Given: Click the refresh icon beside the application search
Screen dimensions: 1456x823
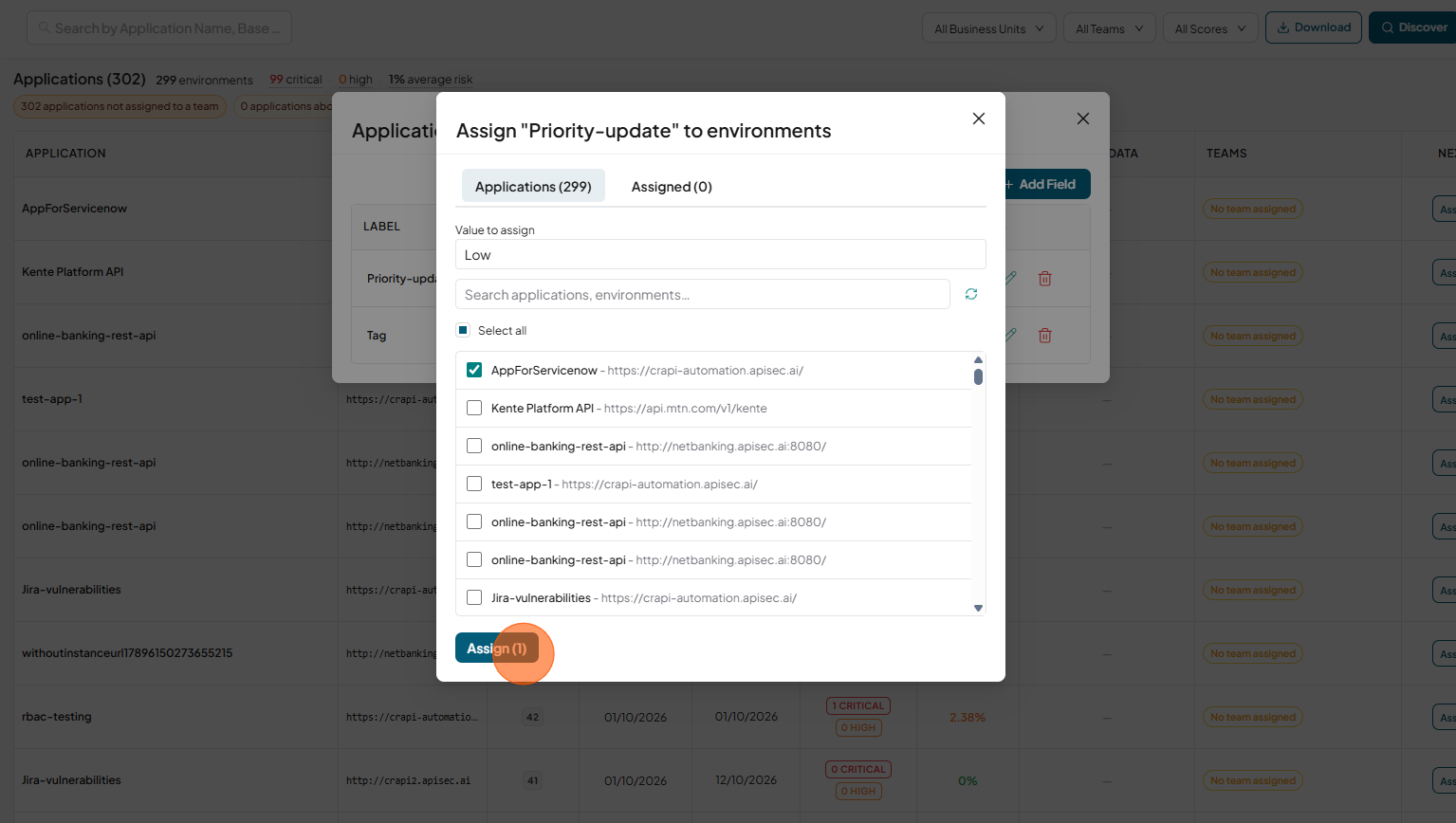Looking at the screenshot, I should (x=971, y=294).
